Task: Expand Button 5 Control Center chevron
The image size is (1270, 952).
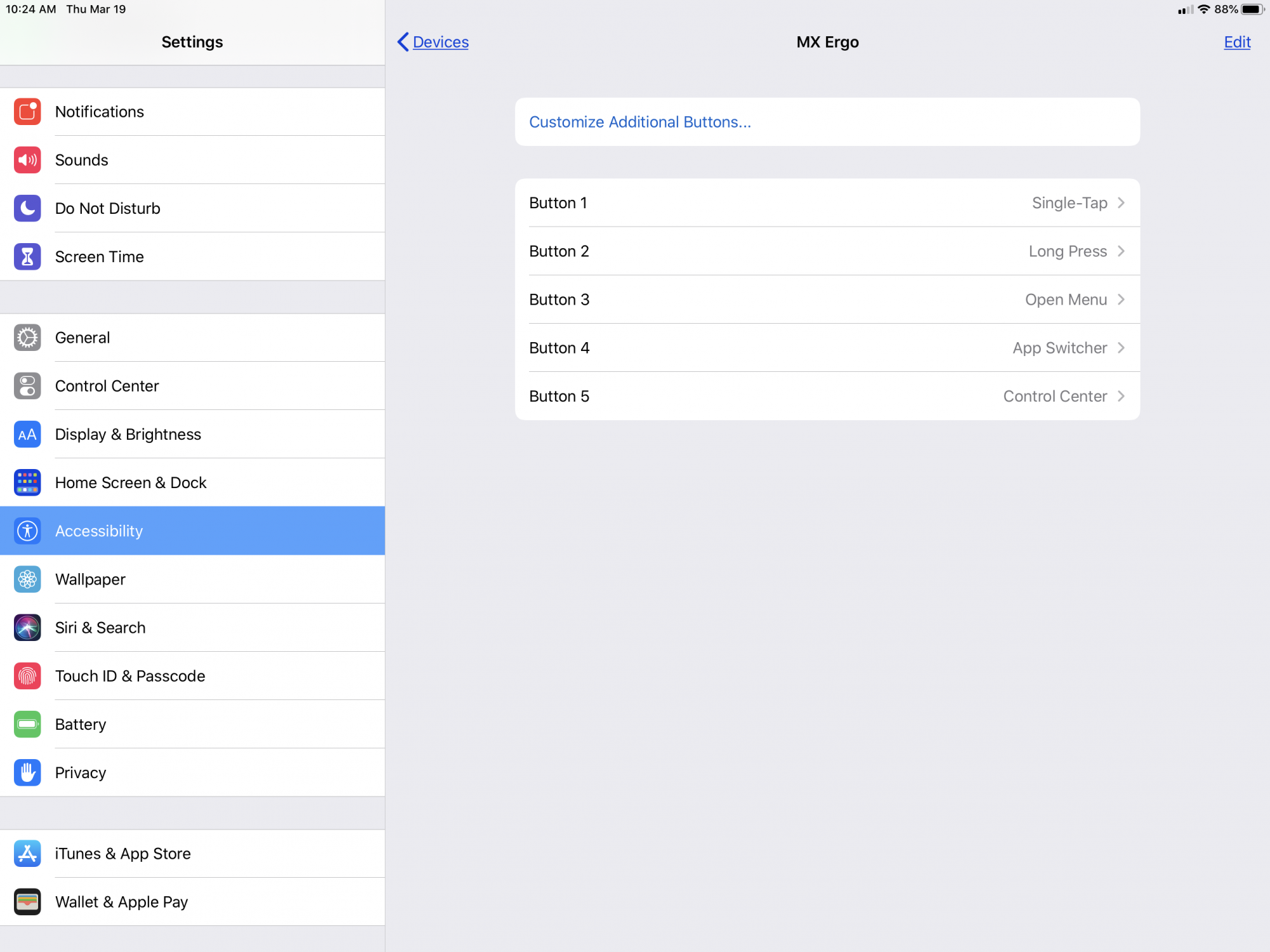Action: [x=1121, y=396]
